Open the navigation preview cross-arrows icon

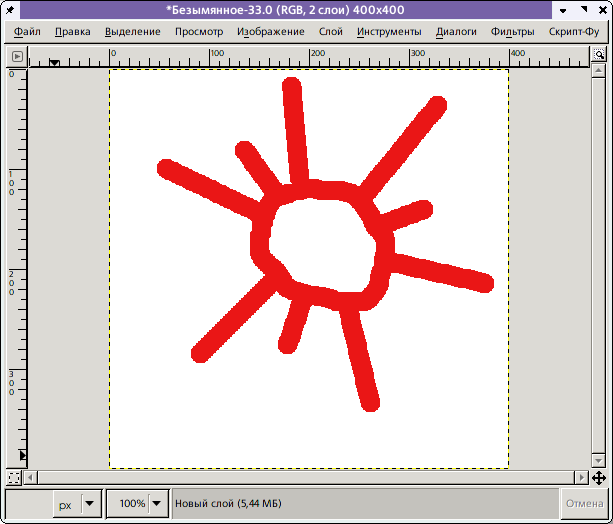[598, 477]
